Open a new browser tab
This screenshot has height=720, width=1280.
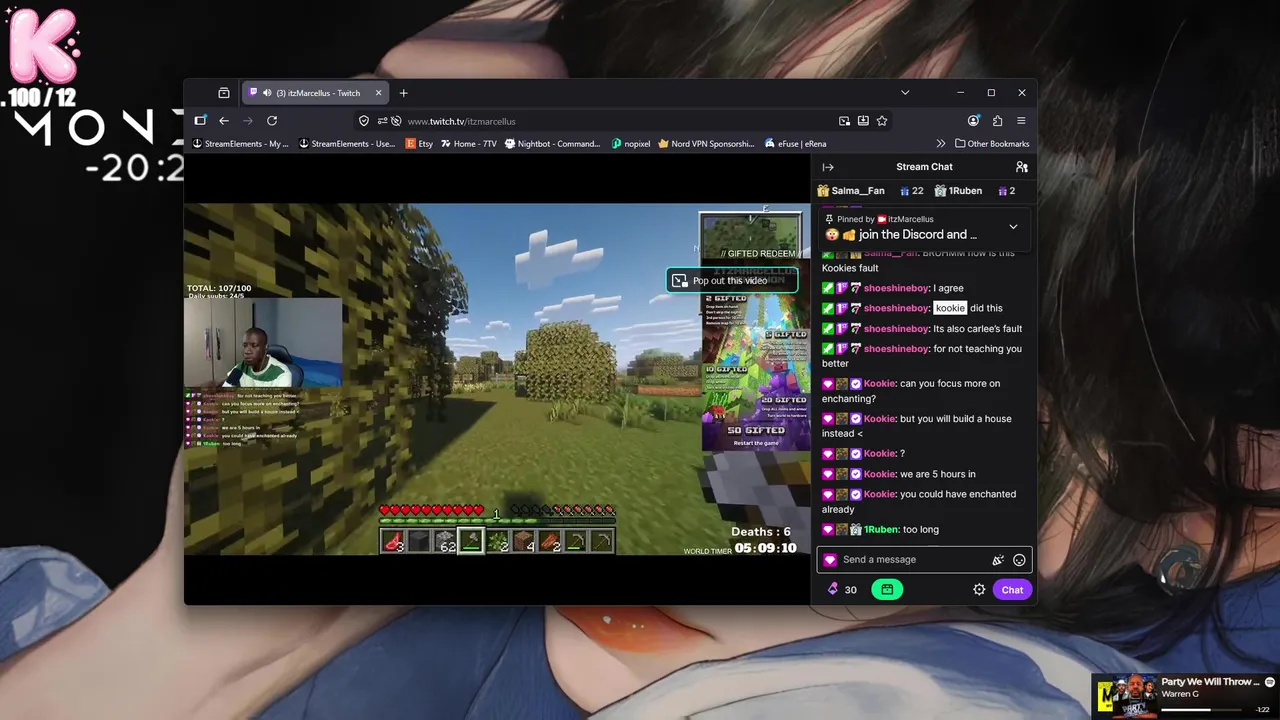click(x=403, y=93)
